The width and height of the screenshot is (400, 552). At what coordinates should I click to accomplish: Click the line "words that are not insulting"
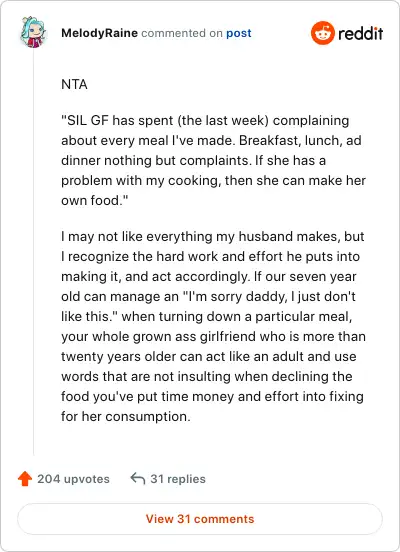click(x=207, y=376)
